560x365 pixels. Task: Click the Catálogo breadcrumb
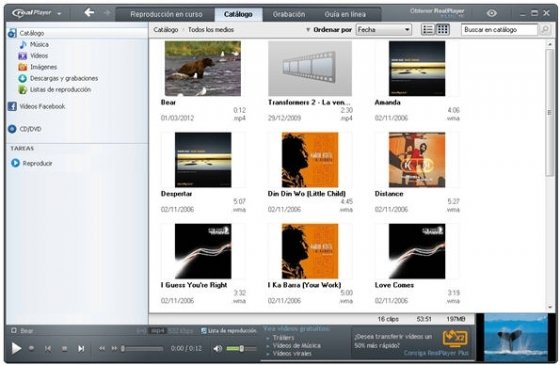166,30
